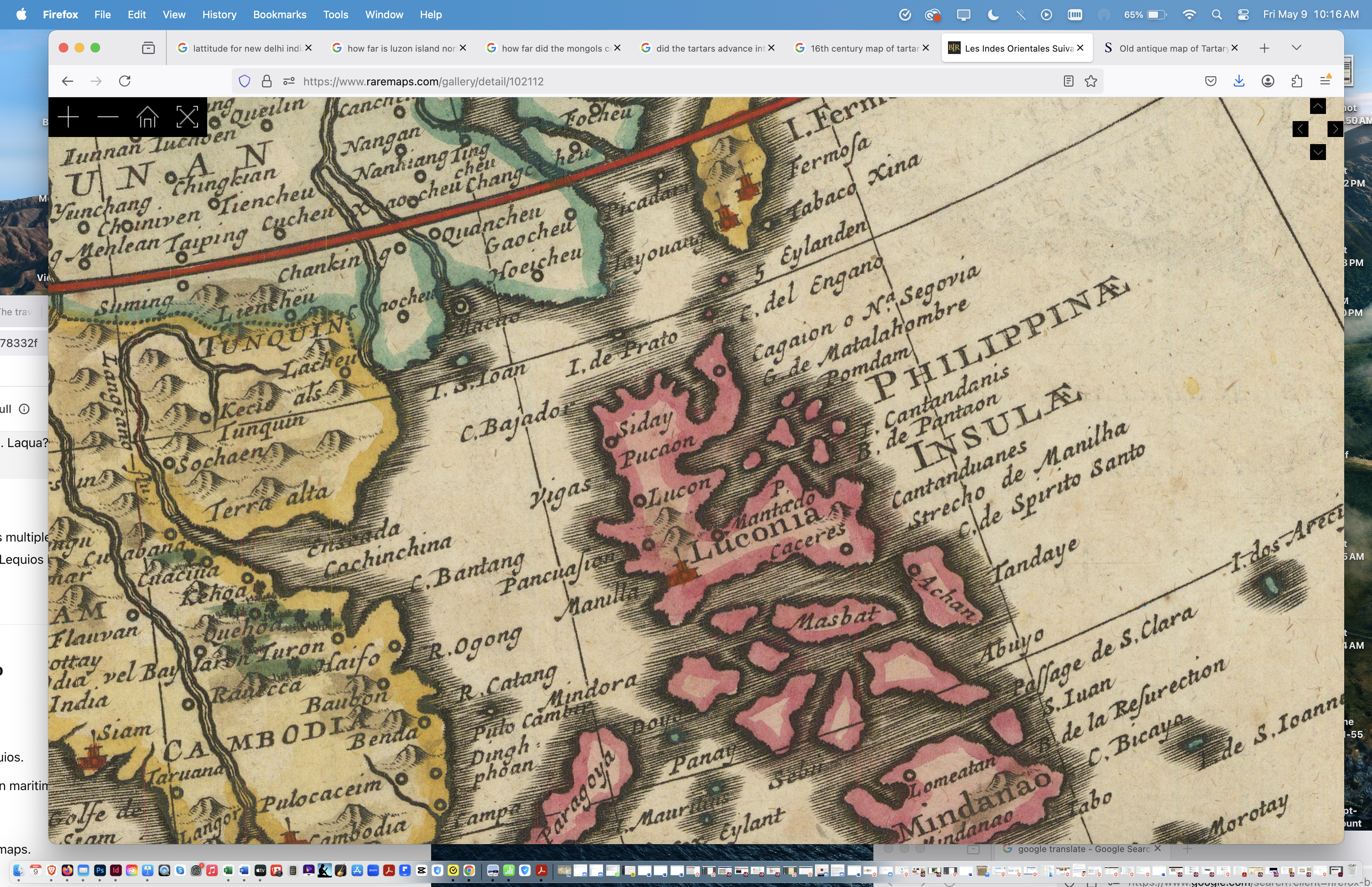Zoom in on the map viewer

[68, 118]
